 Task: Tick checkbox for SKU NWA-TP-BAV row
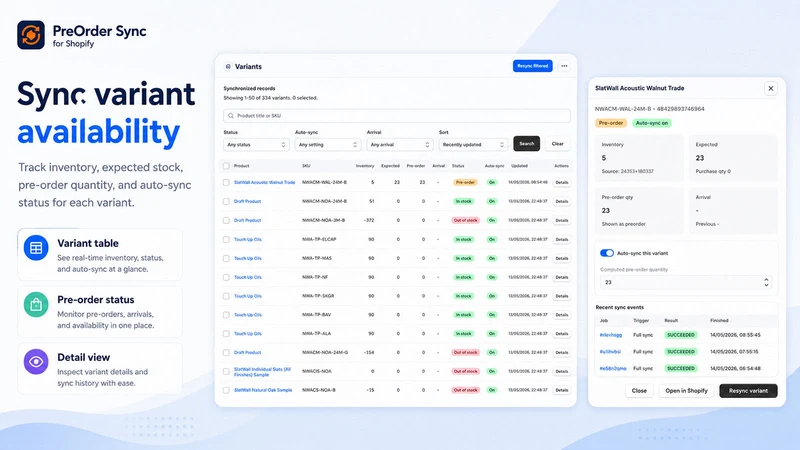pos(226,315)
